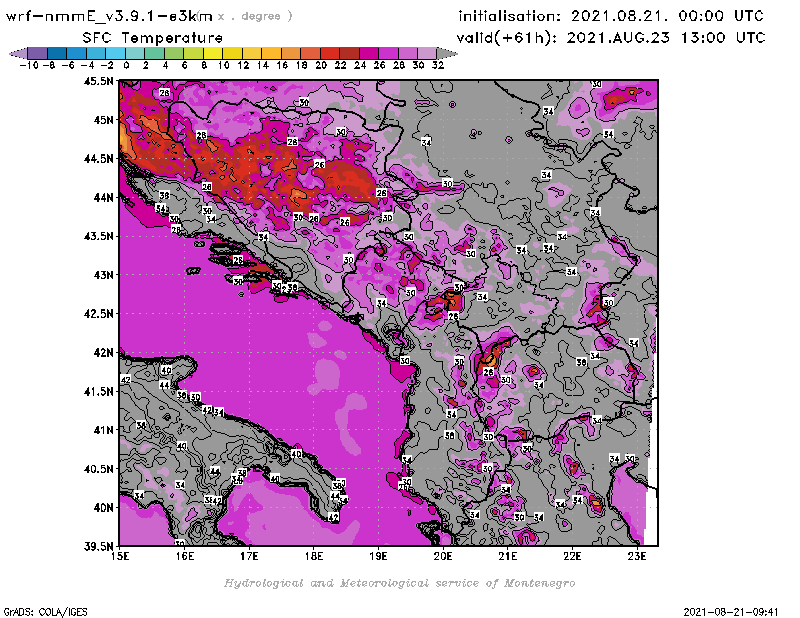
Task: Click the wrf-nmmE model title text
Action: pos(107,16)
